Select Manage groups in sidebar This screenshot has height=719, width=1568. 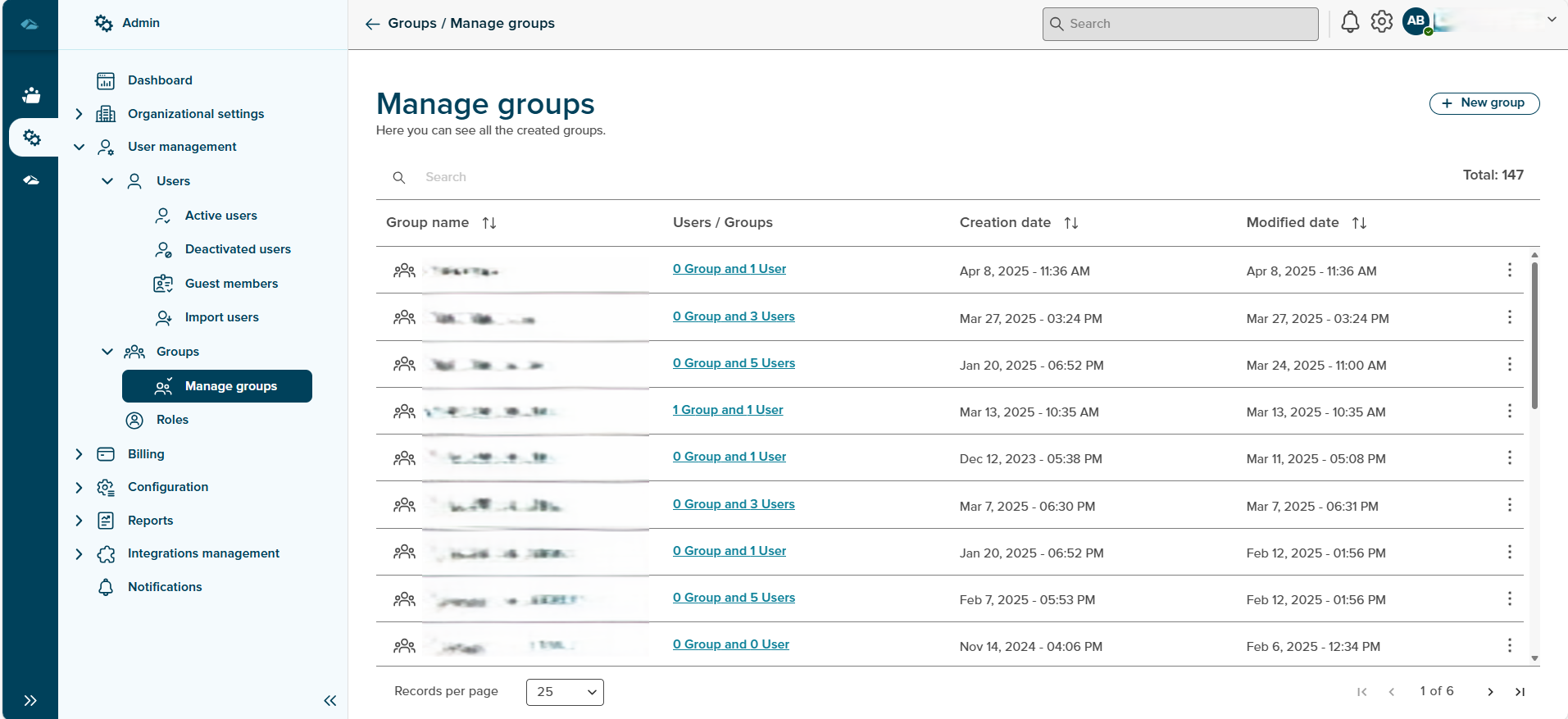coord(217,386)
